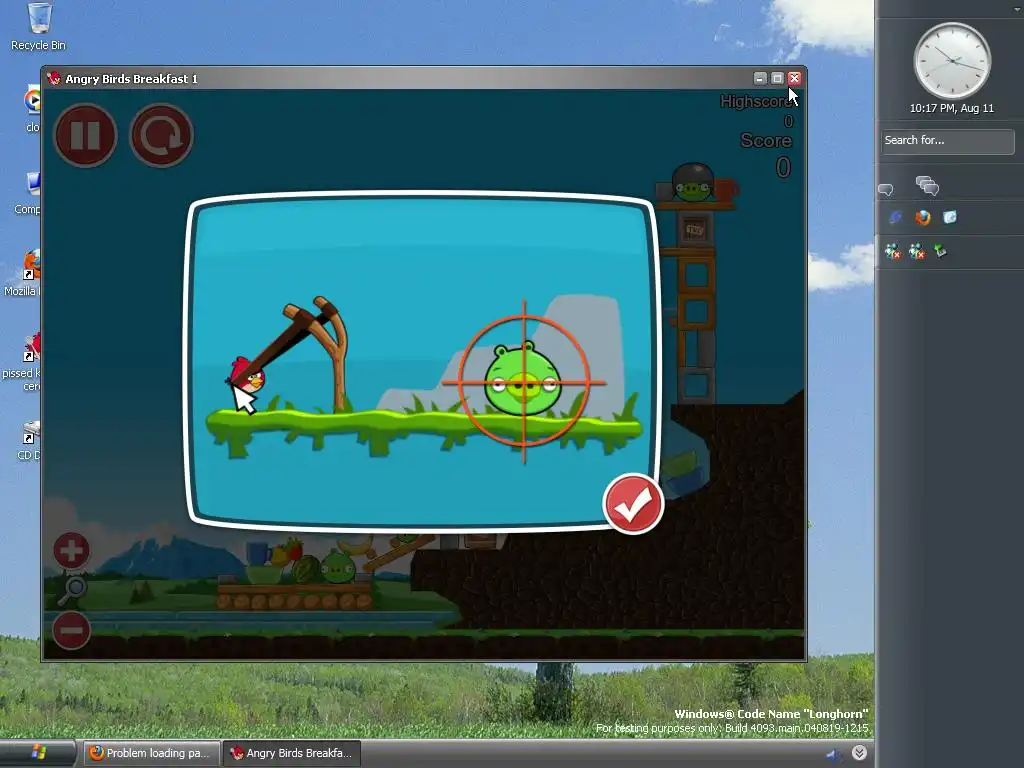1024x768 pixels.
Task: Click the magnifying glass zoom icon
Action: pos(72,590)
